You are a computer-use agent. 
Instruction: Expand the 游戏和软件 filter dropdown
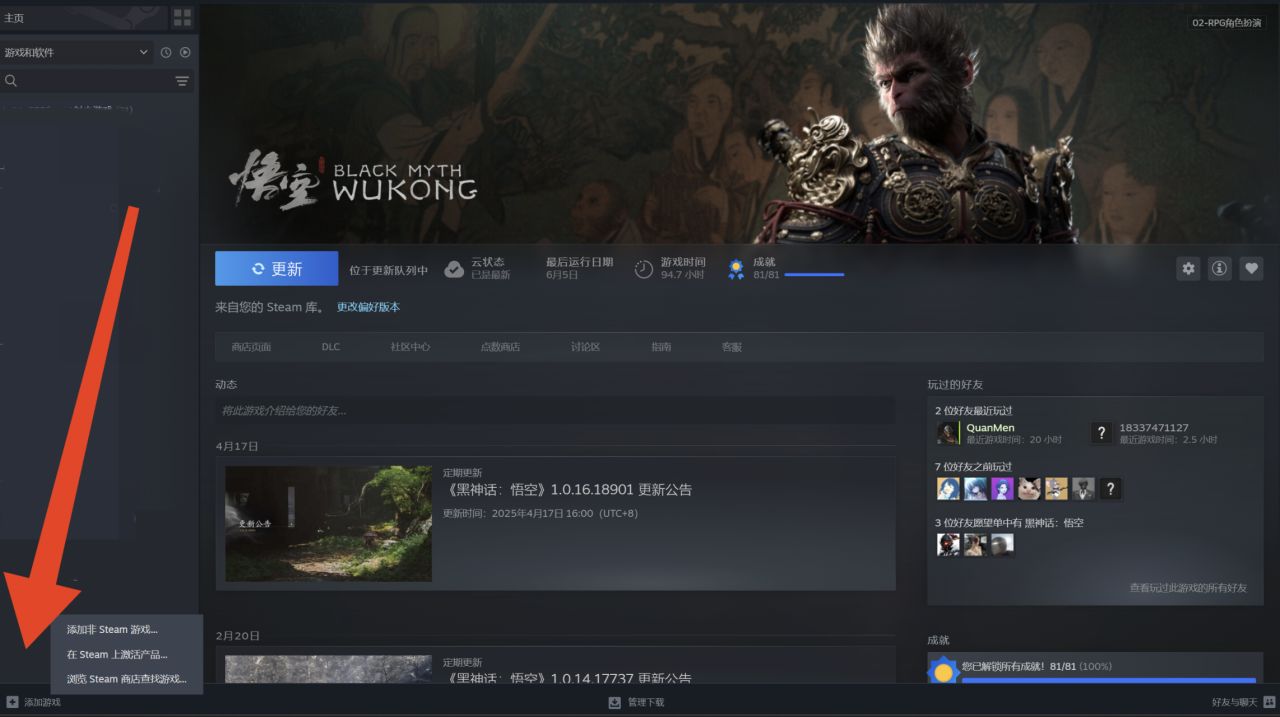point(76,52)
